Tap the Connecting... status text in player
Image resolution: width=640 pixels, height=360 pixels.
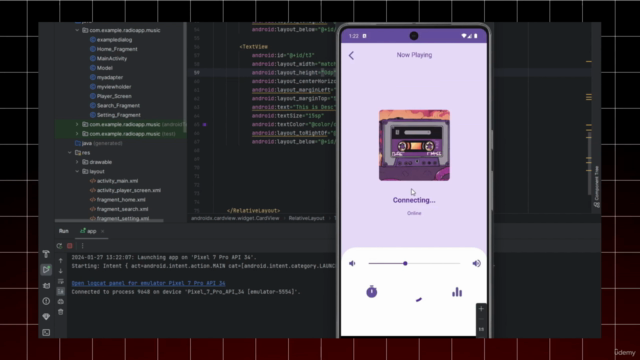point(414,200)
